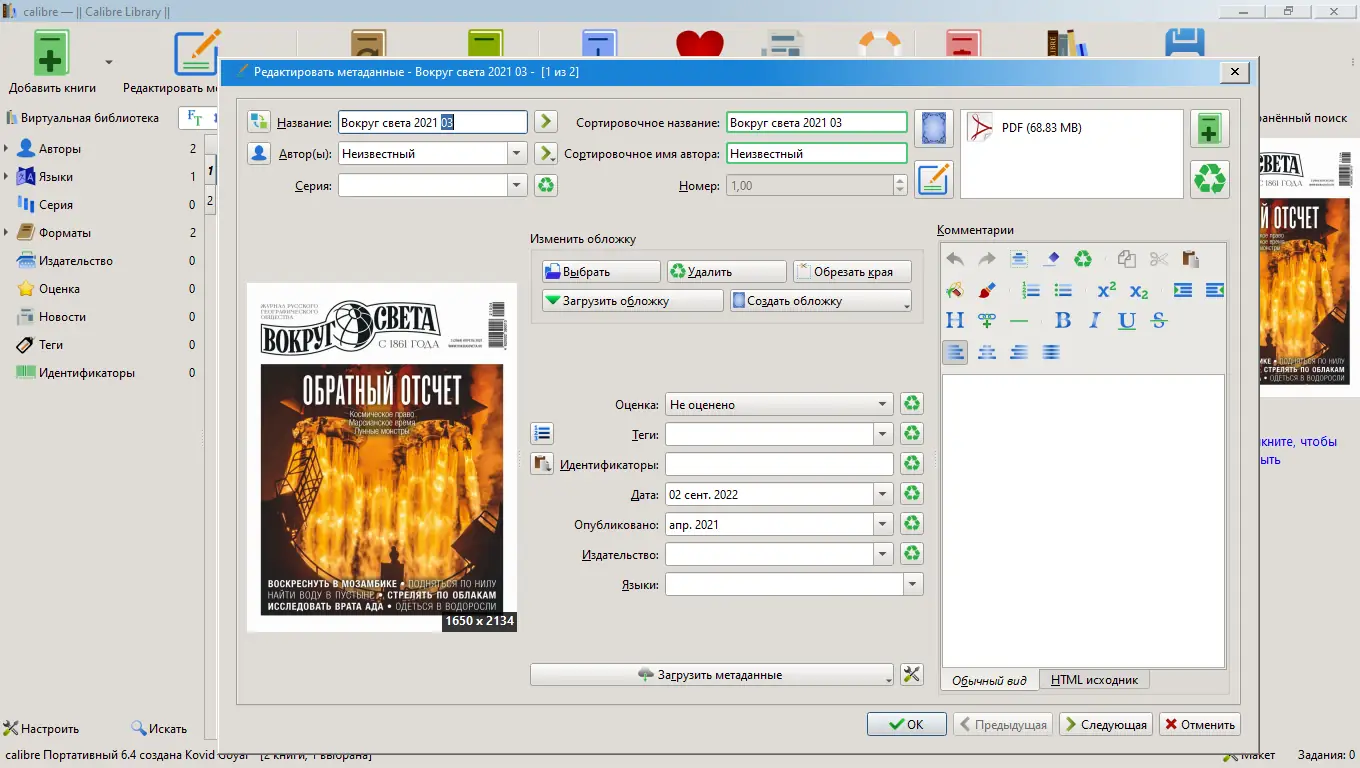Screen dimensions: 1360x768
Task: Decrease indentation in comments
Action: click(x=1214, y=290)
